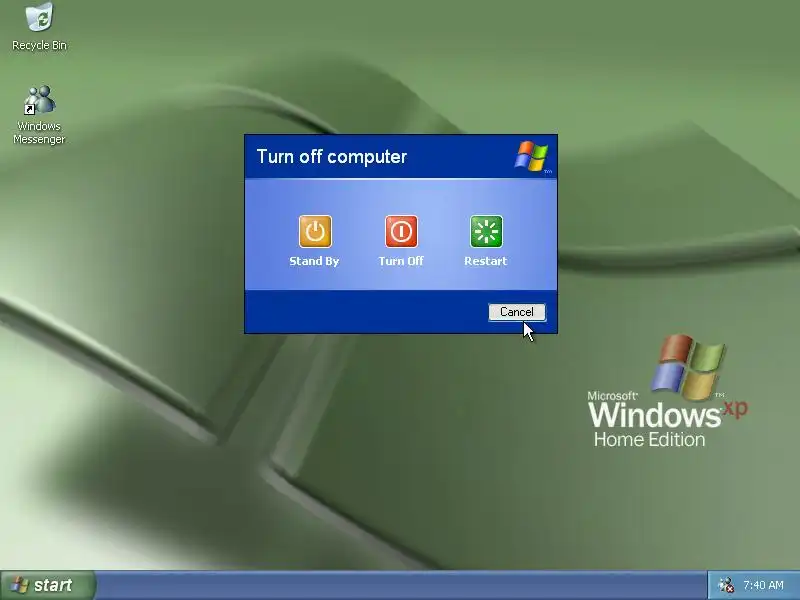Click the "Turn Off" label text
Viewport: 800px width, 600px height.
point(401,261)
